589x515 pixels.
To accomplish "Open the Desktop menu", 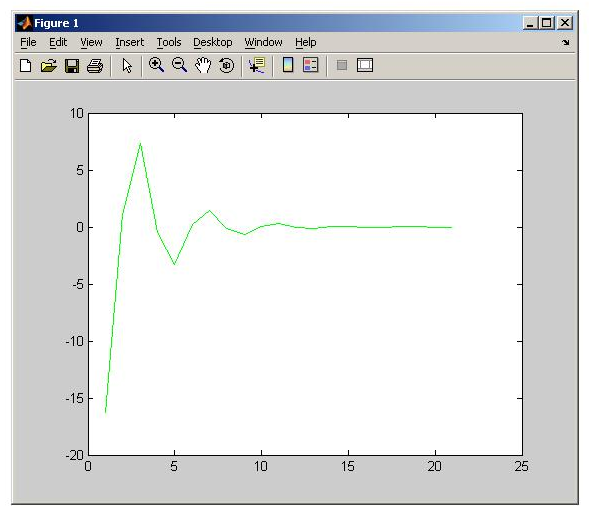I will click(x=213, y=42).
